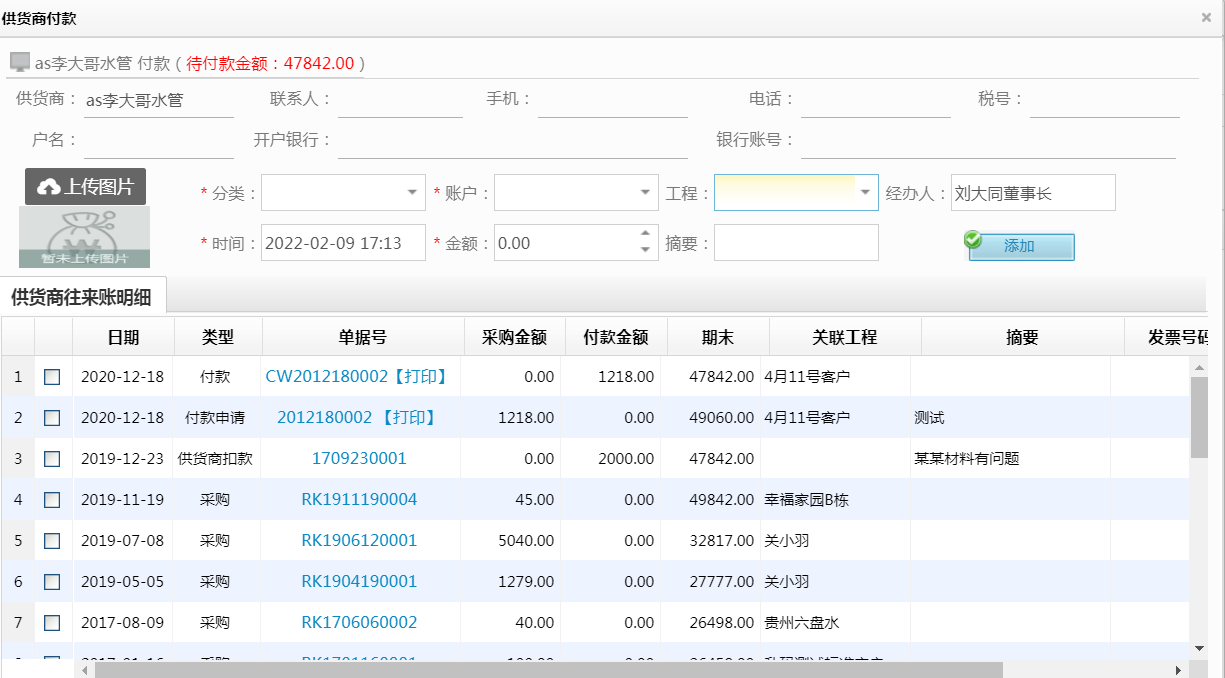The height and width of the screenshot is (678, 1225).
Task: Sort by the 日期 column header
Action: (x=123, y=338)
